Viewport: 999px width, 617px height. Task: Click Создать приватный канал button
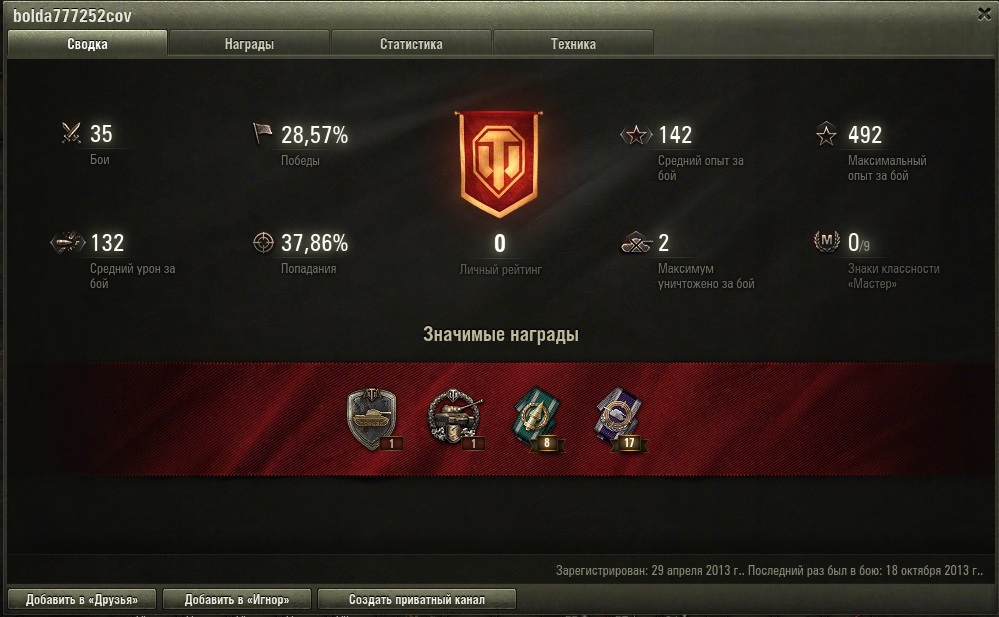coord(417,599)
